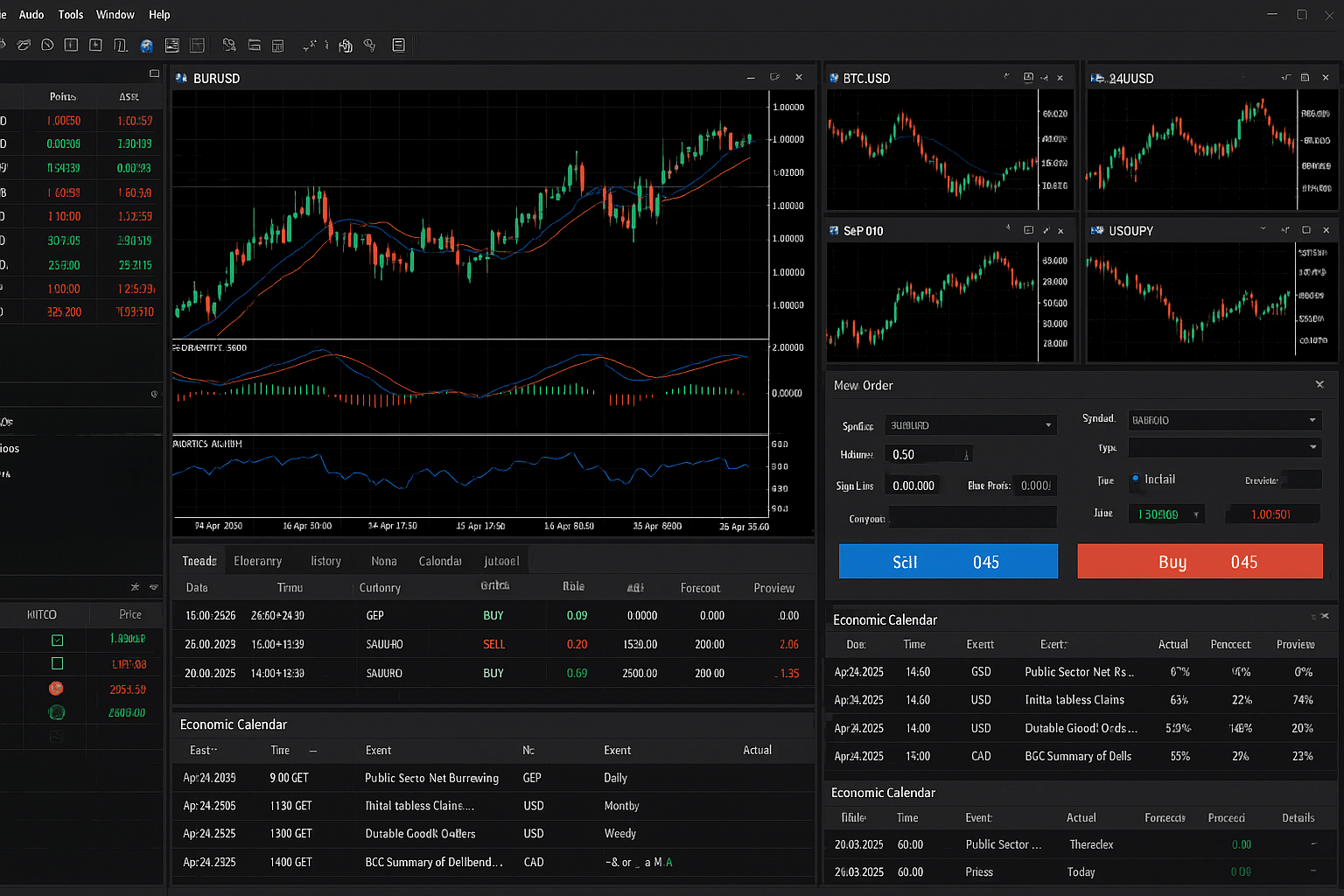Click the star icon above KITCO panel

pyautogui.click(x=135, y=587)
